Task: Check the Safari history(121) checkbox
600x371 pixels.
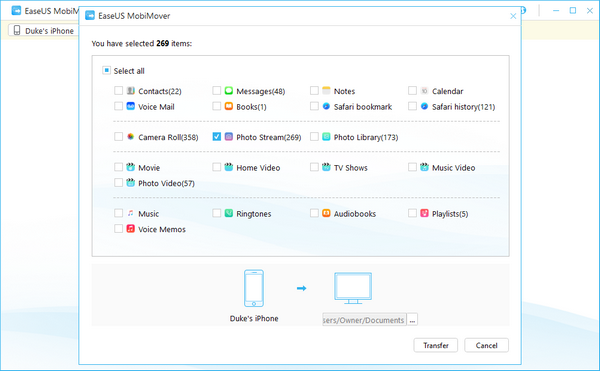Action: click(x=412, y=106)
